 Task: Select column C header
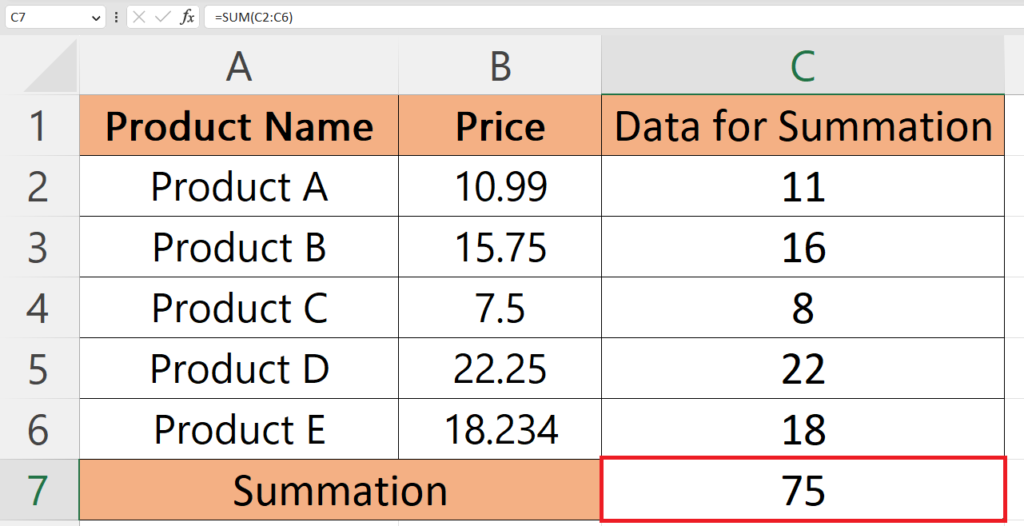point(803,66)
